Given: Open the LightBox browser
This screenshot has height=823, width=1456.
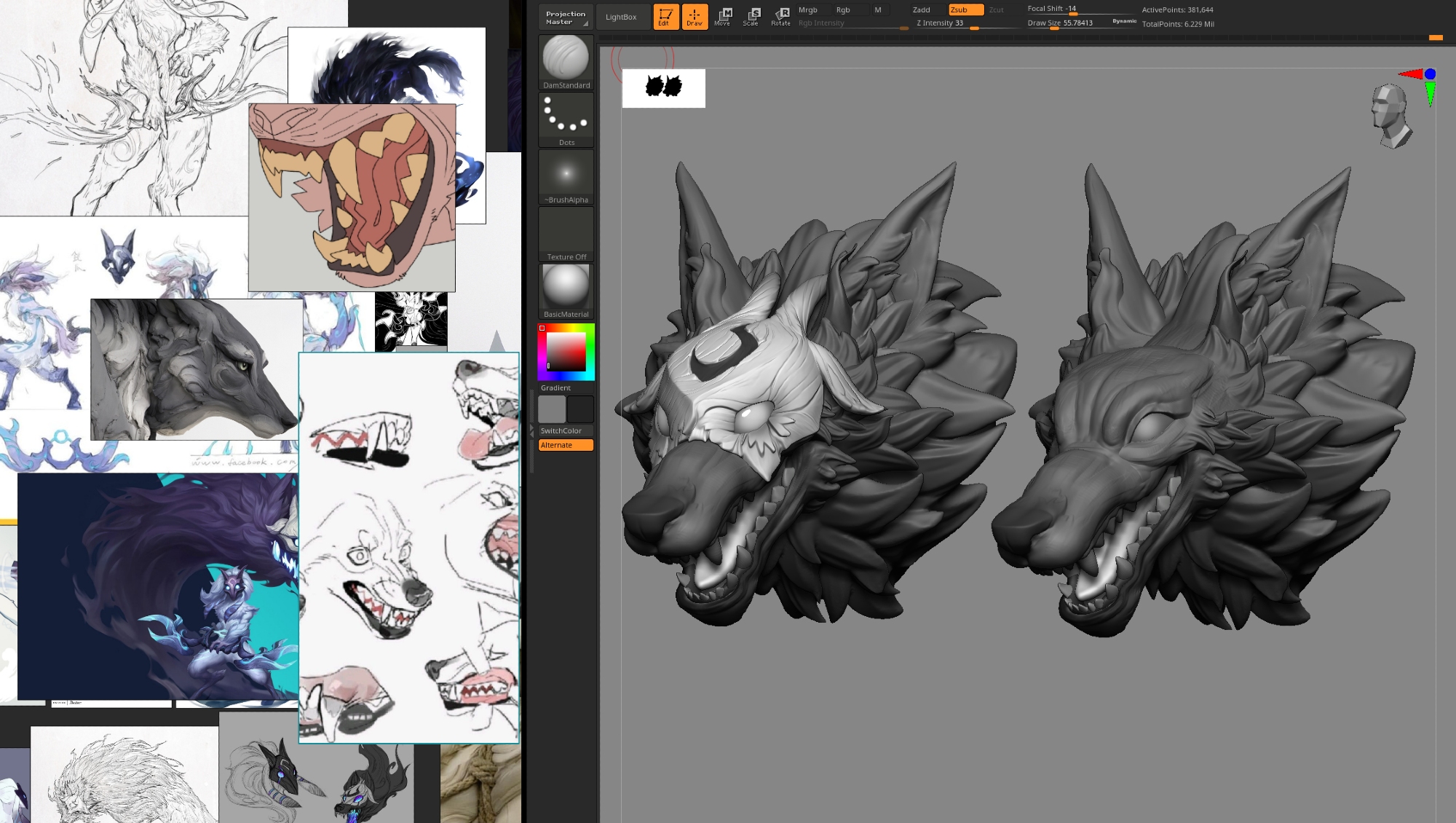Looking at the screenshot, I should [x=621, y=17].
